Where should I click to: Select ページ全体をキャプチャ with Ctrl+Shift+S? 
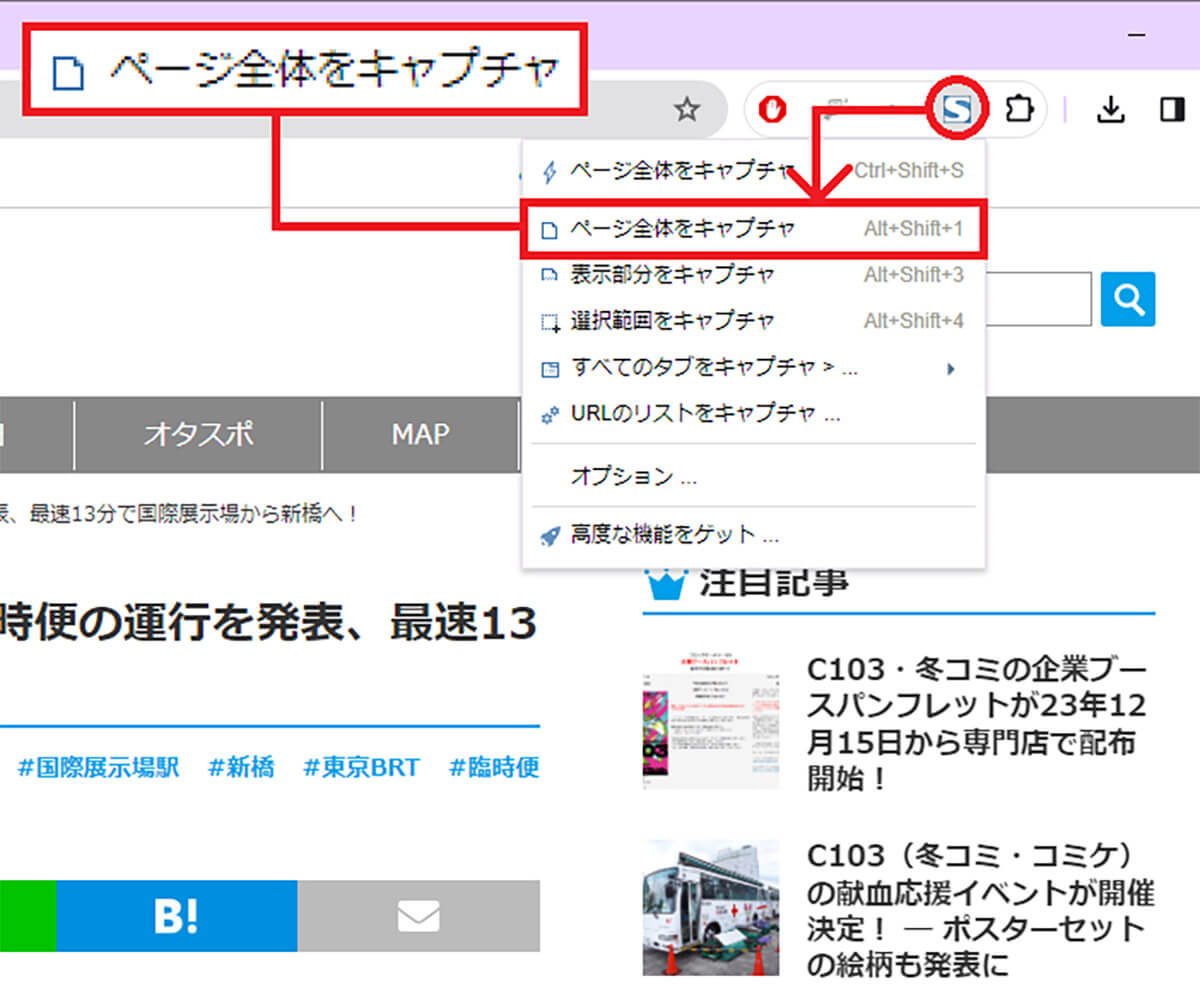pos(753,171)
